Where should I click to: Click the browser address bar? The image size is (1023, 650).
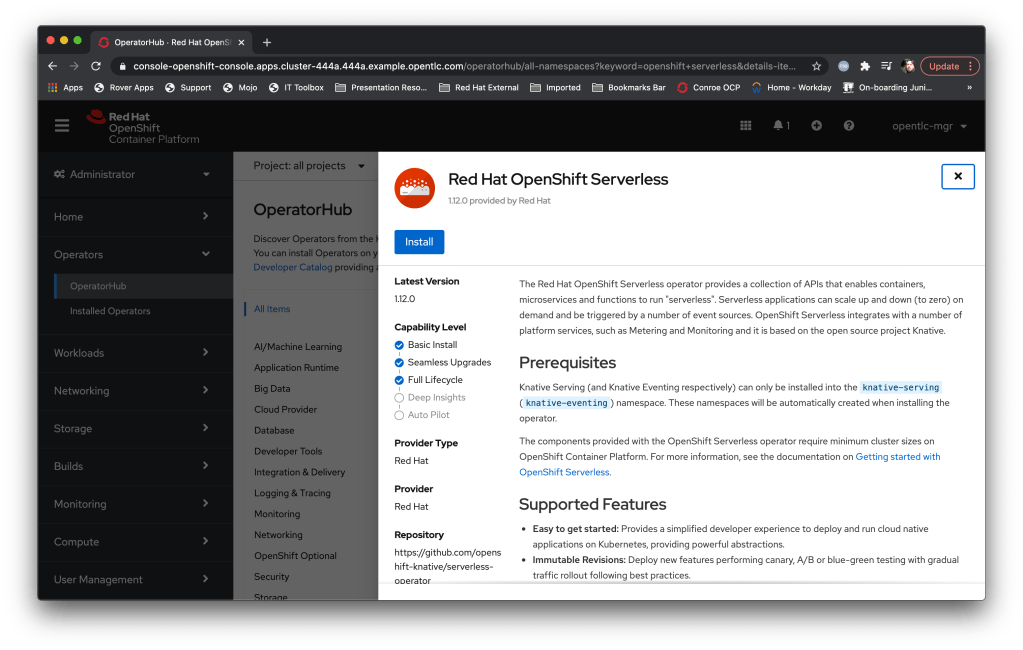click(460, 66)
